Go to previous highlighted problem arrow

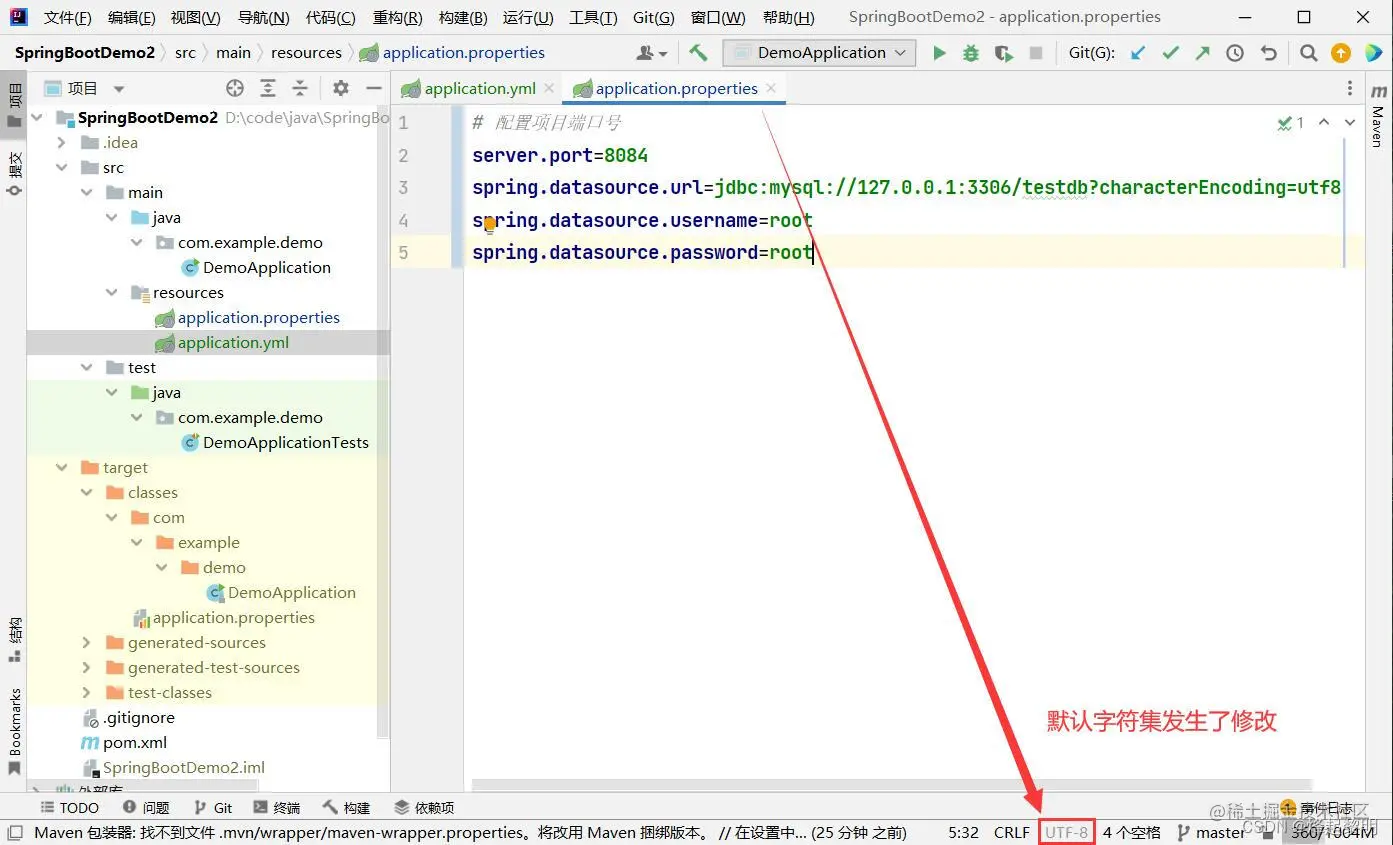[x=1324, y=122]
